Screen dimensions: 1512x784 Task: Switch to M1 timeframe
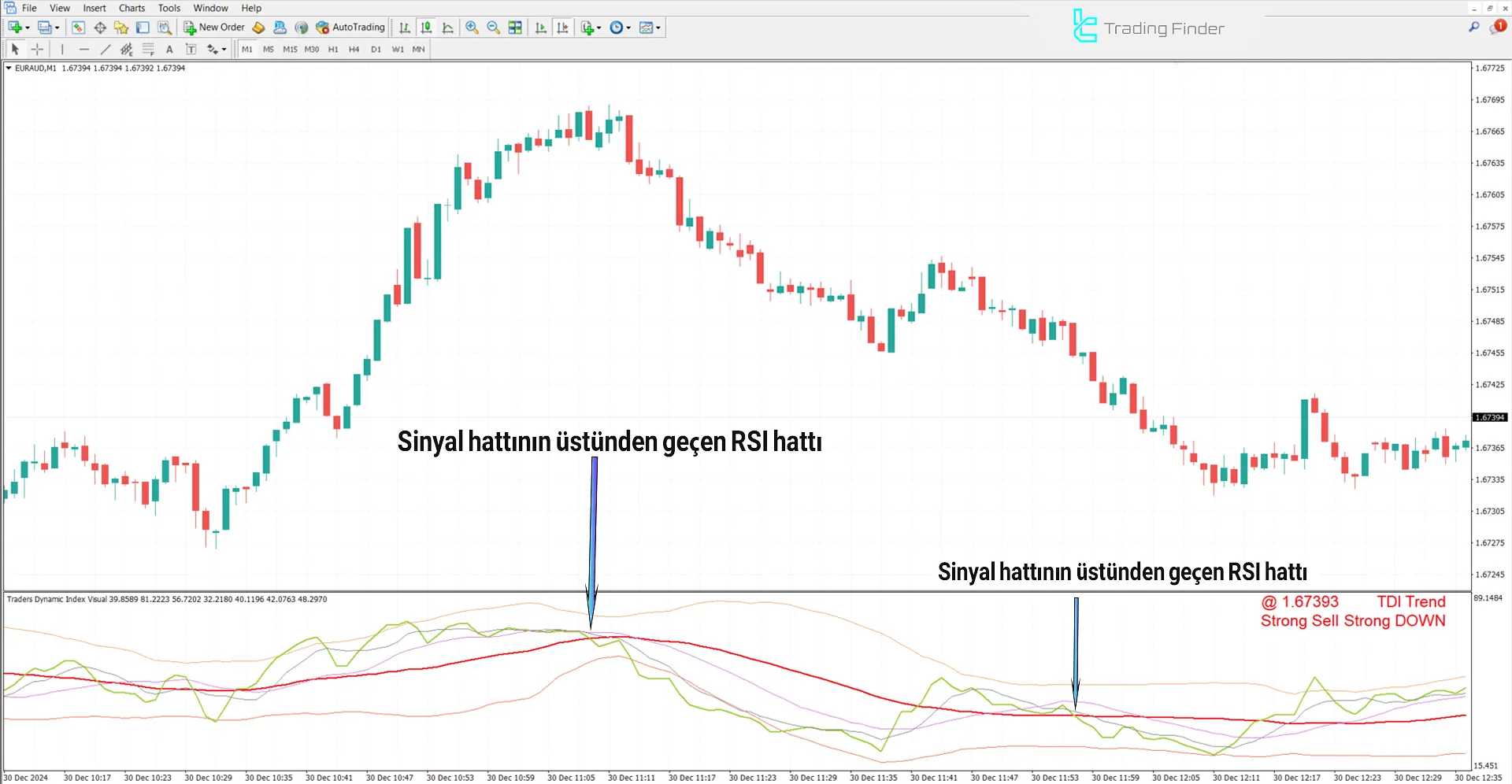tap(247, 49)
